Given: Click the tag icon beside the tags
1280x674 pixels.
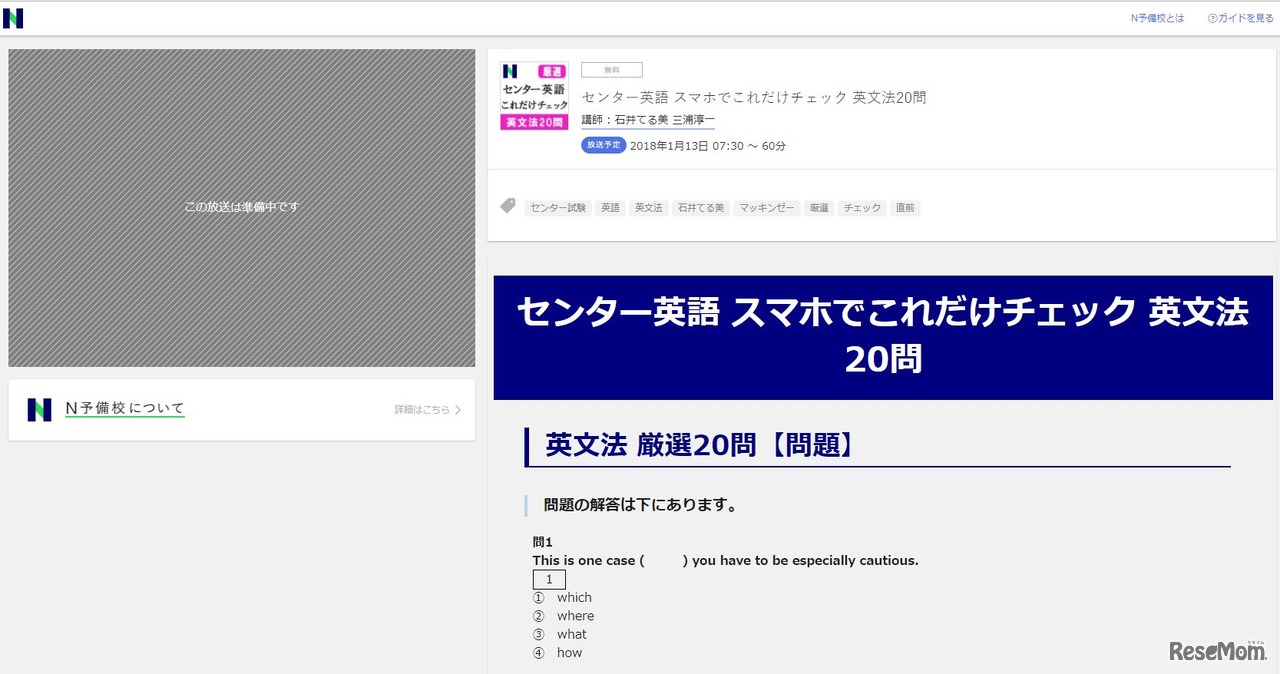Looking at the screenshot, I should click(508, 206).
